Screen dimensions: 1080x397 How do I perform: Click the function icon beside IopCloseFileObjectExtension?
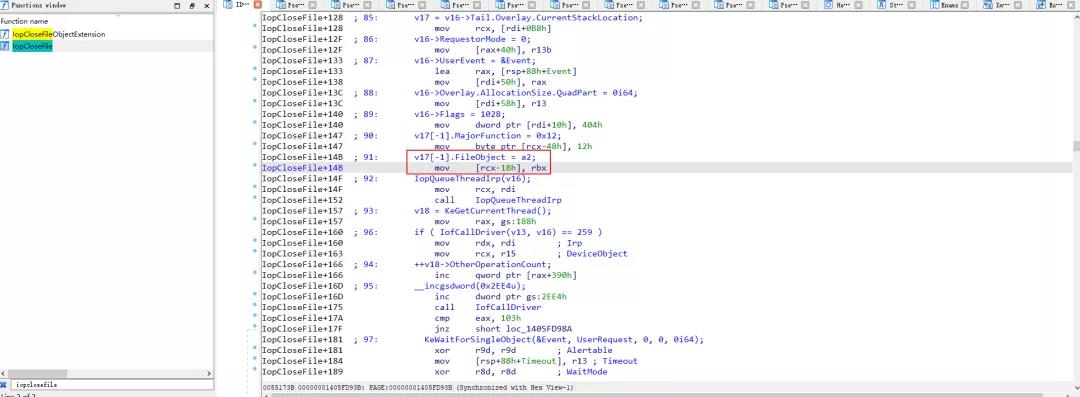[x=5, y=34]
